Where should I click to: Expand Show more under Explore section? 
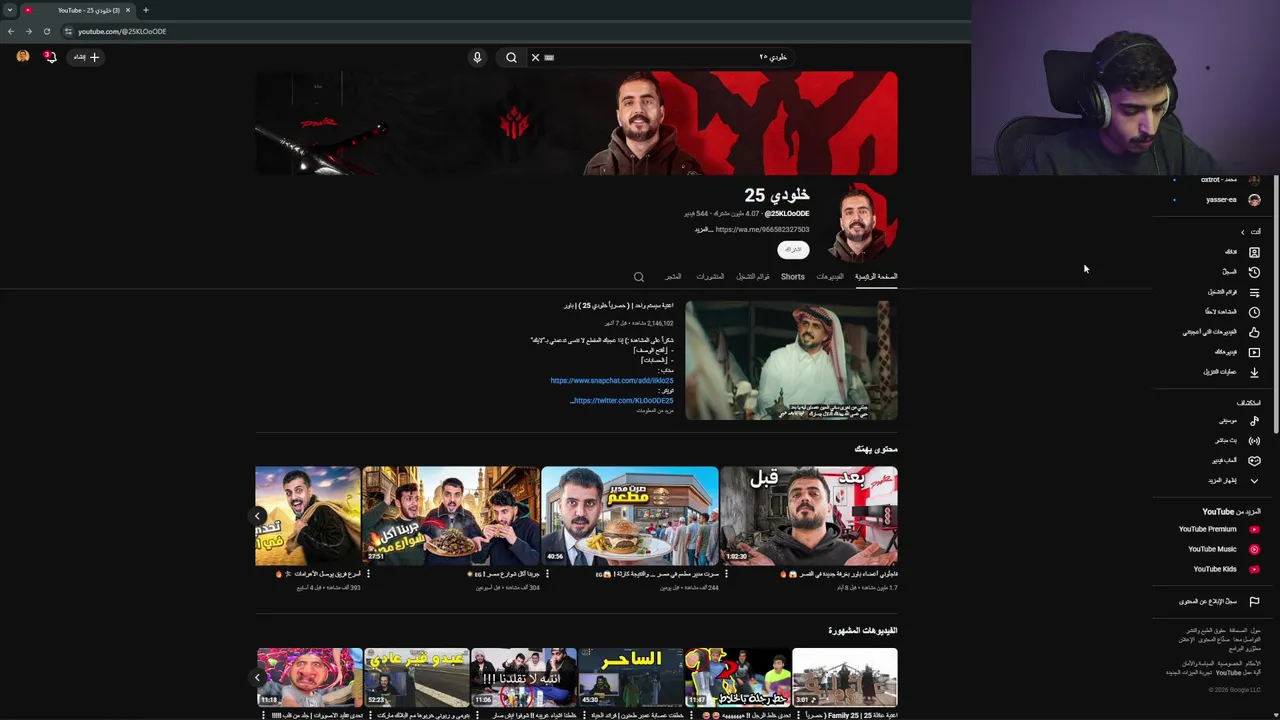(1232, 481)
